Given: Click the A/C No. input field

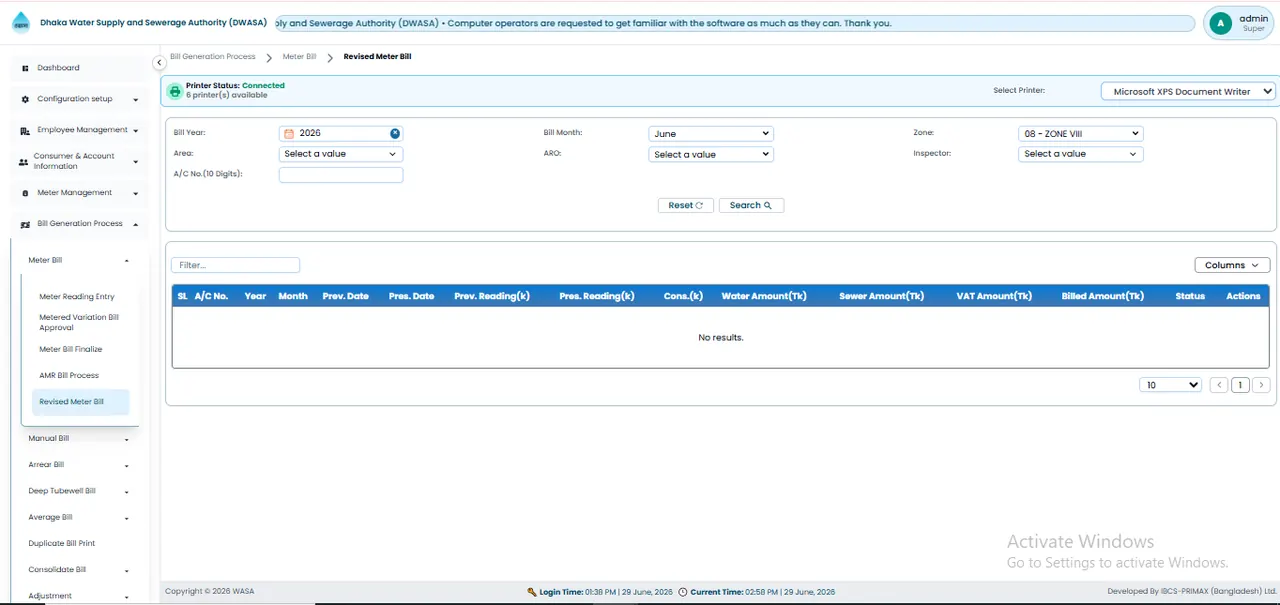Looking at the screenshot, I should point(341,175).
